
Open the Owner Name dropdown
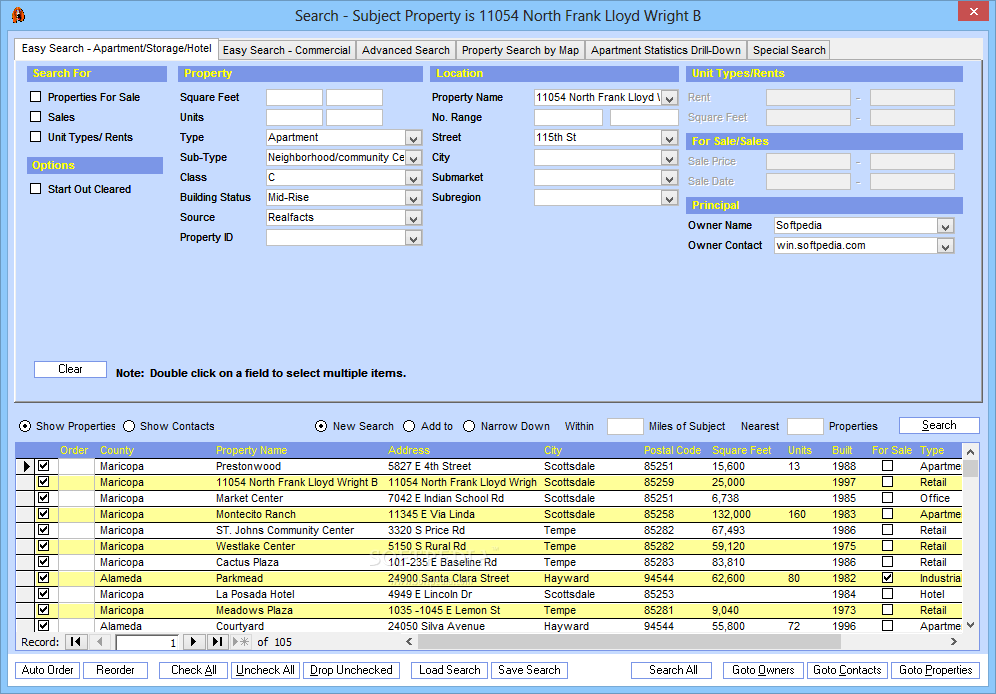coord(945,226)
